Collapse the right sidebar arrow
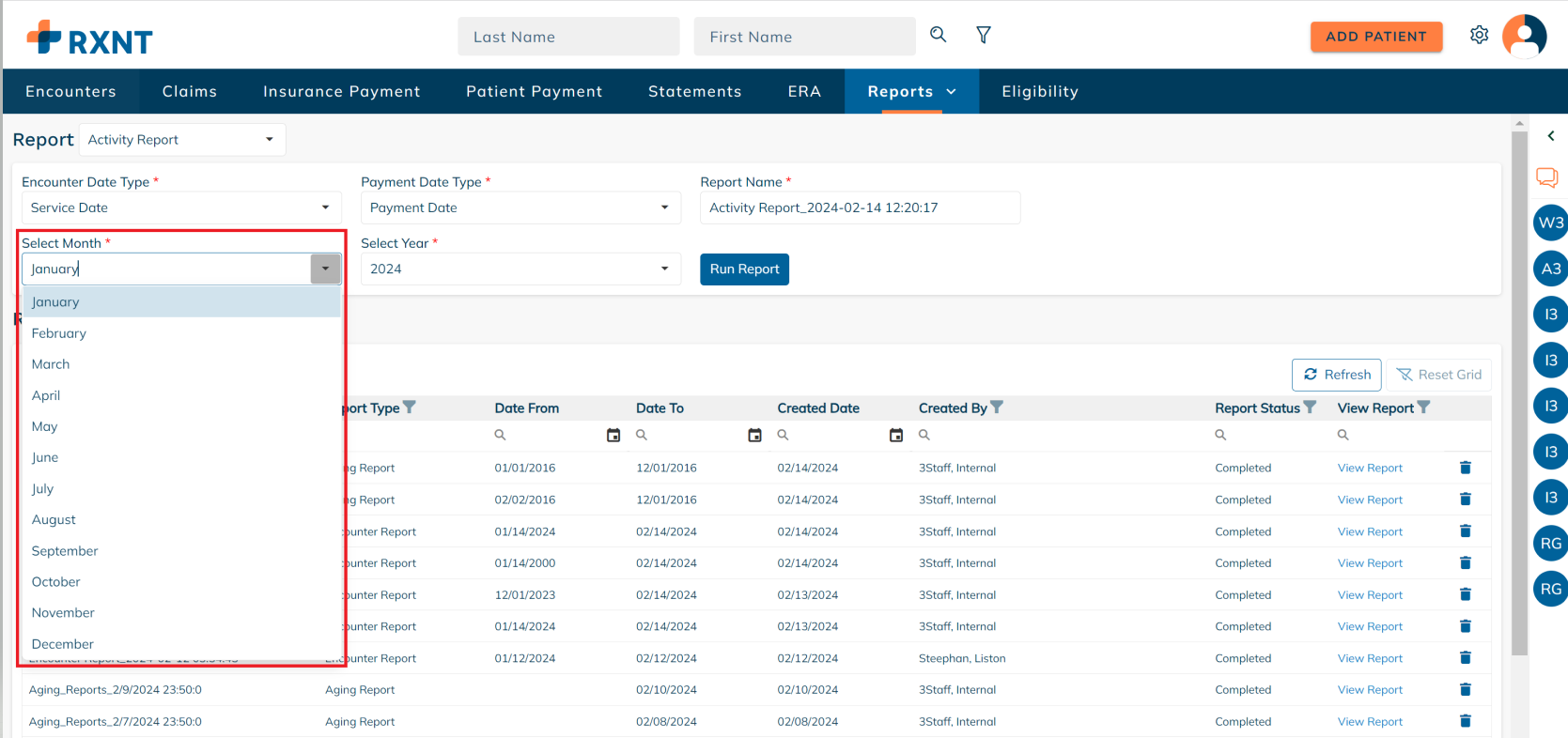 [1550, 136]
